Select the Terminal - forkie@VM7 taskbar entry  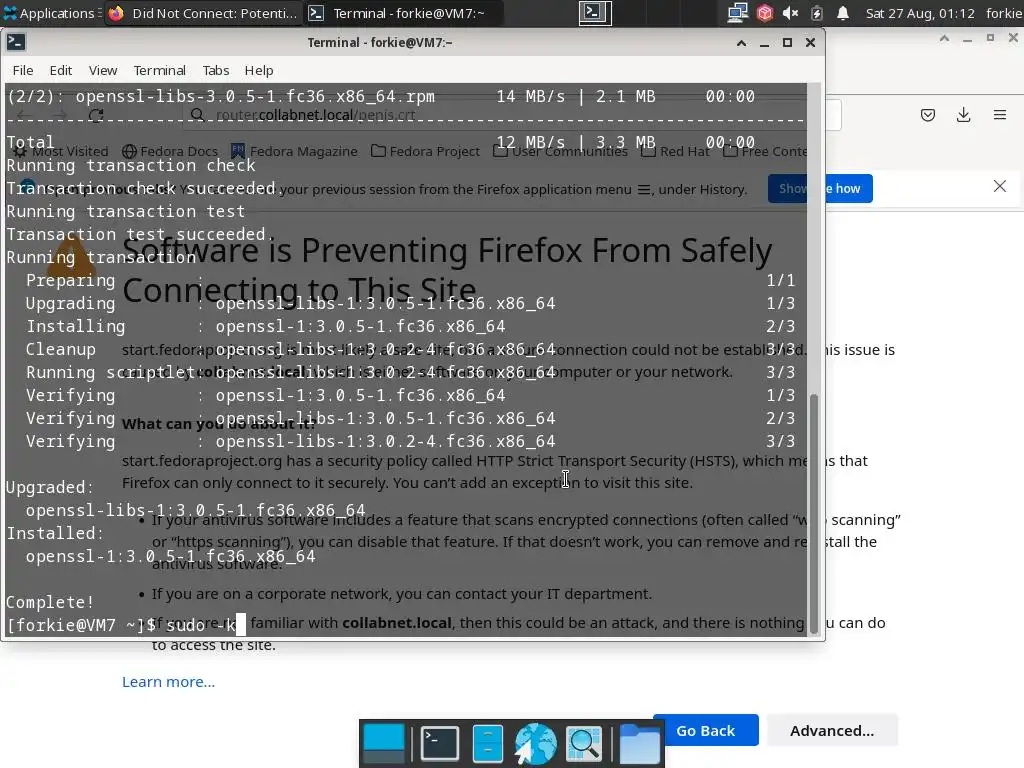tap(403, 13)
